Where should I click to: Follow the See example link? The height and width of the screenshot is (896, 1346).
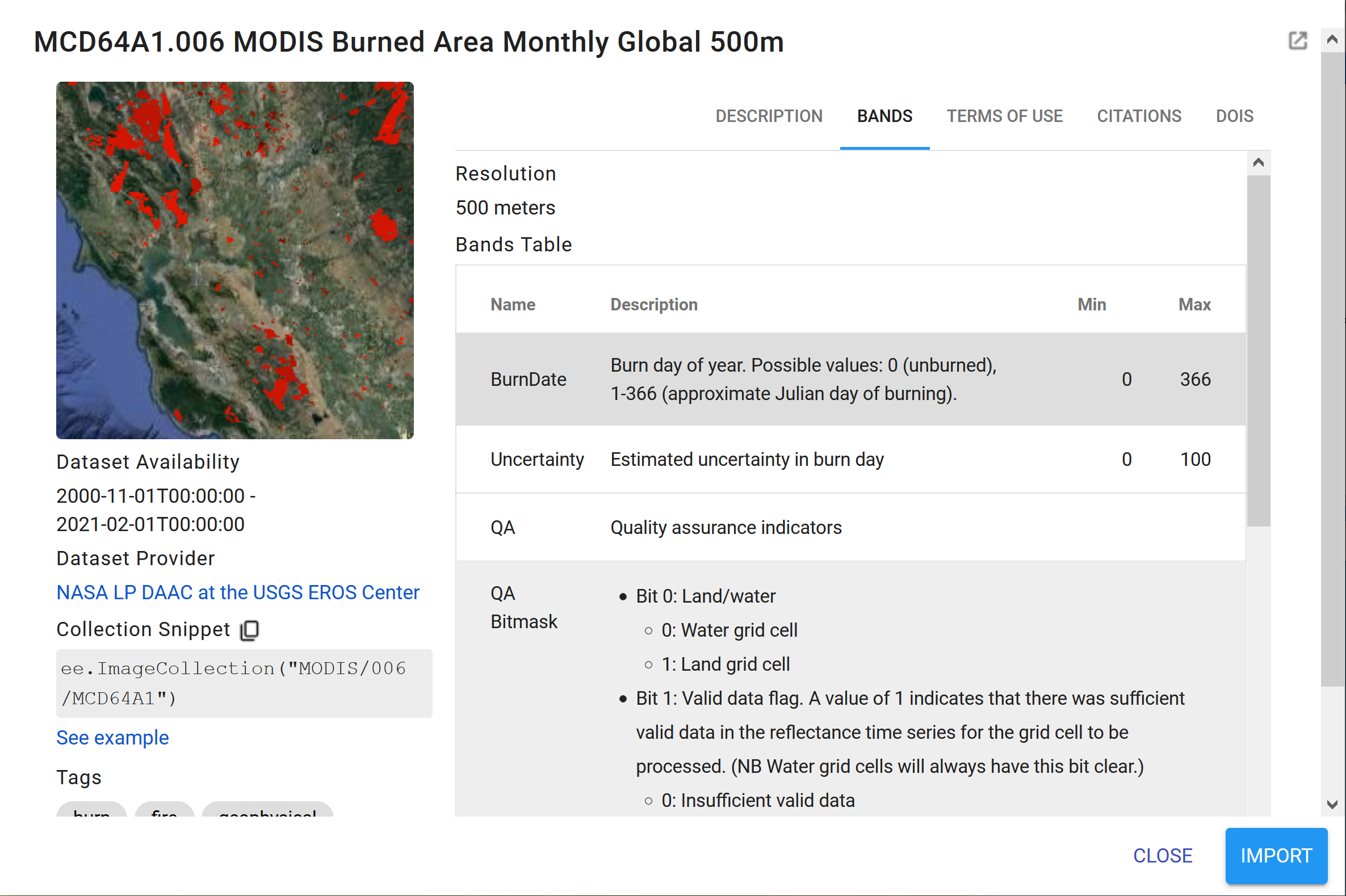tap(112, 738)
